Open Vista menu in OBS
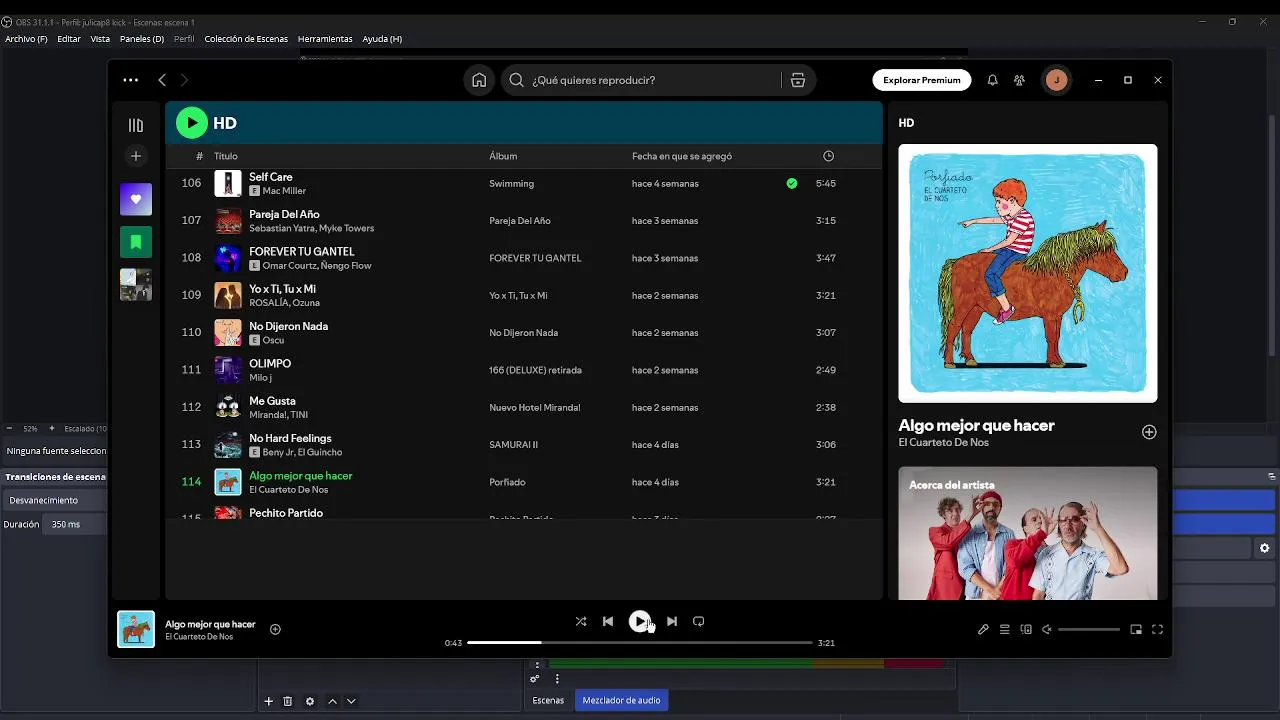1280x720 pixels. tap(100, 39)
